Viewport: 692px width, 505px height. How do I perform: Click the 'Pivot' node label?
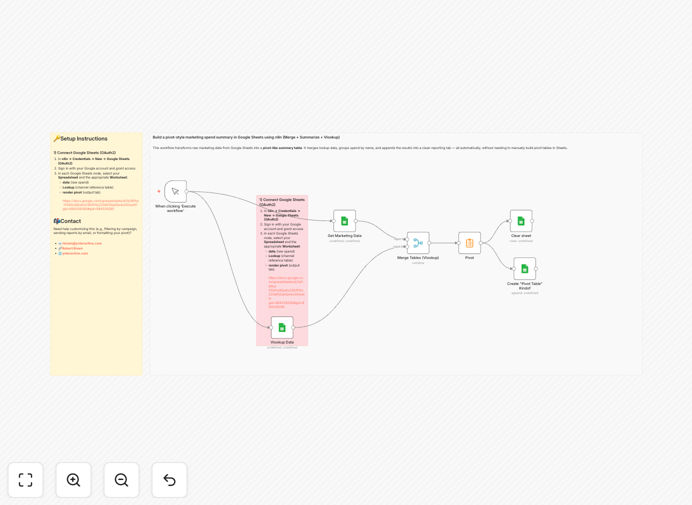(470, 258)
